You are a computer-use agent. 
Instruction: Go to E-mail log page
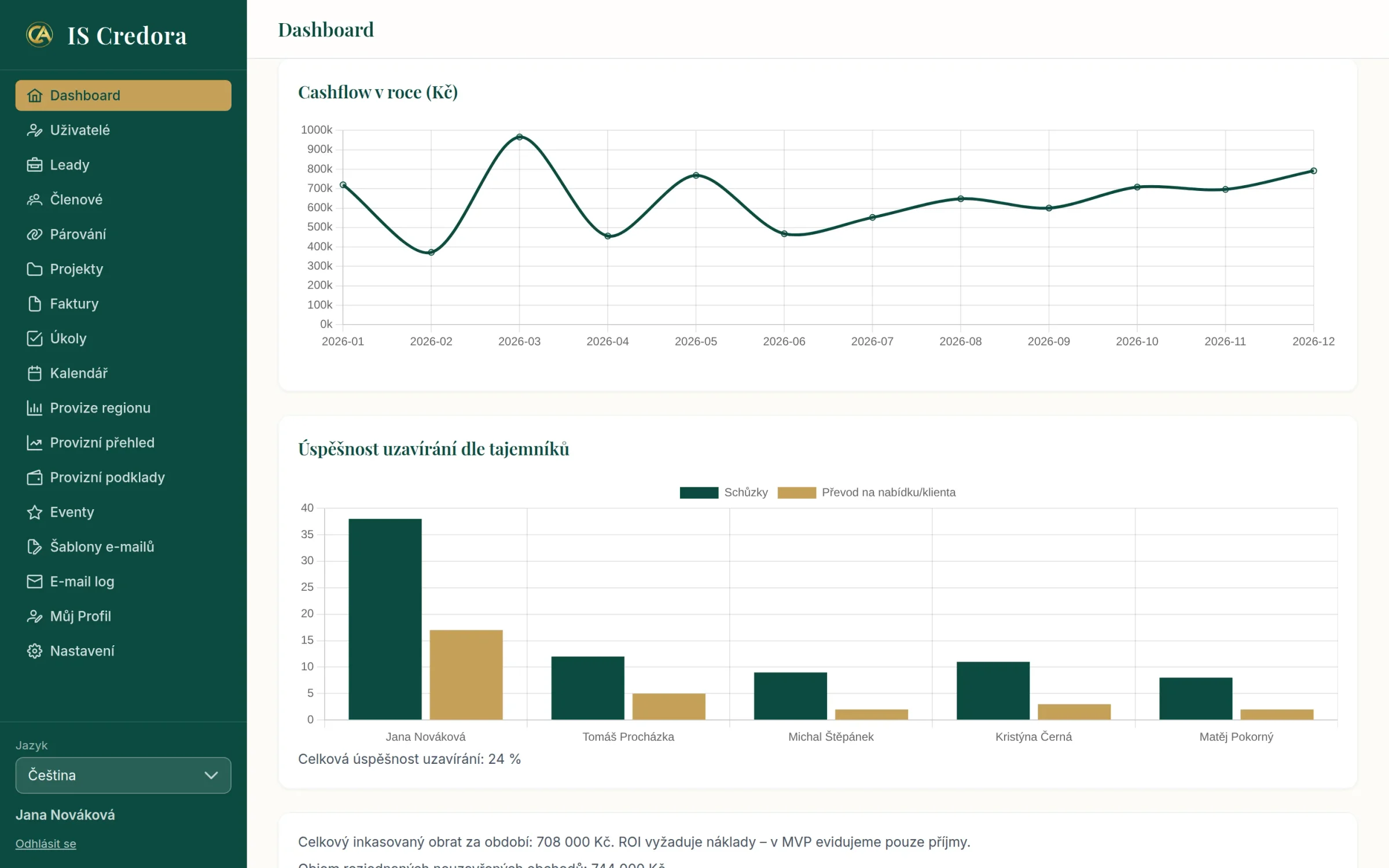123,582
